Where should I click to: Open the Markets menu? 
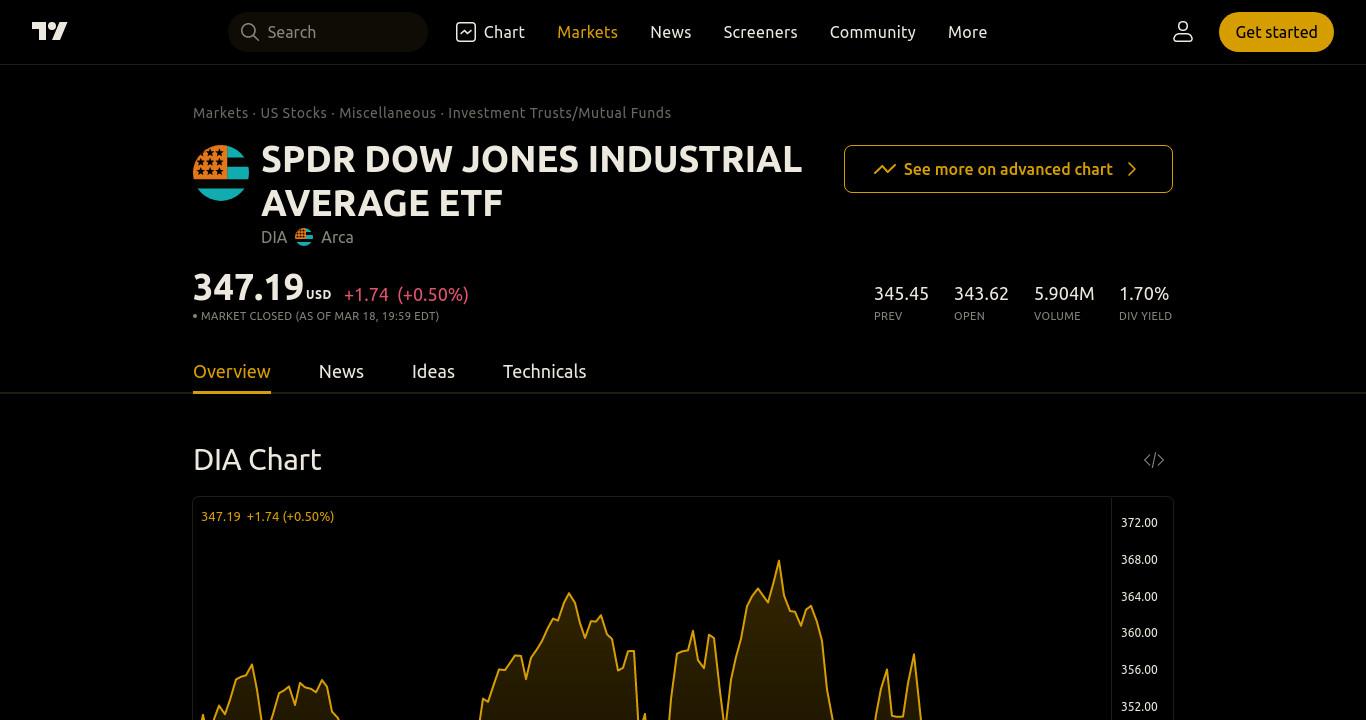coord(587,32)
